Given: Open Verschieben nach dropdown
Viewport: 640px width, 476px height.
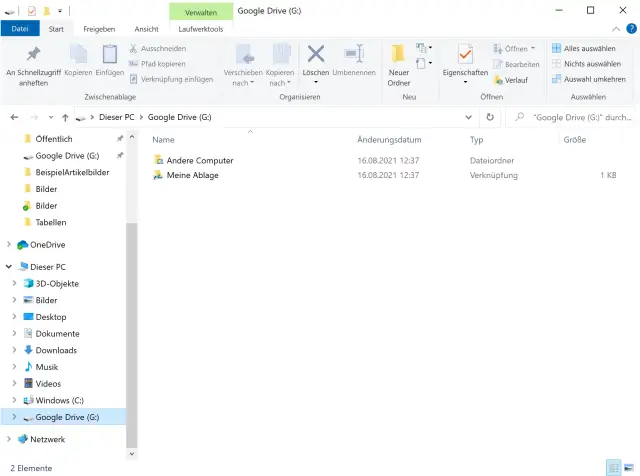Looking at the screenshot, I should pos(243,65).
